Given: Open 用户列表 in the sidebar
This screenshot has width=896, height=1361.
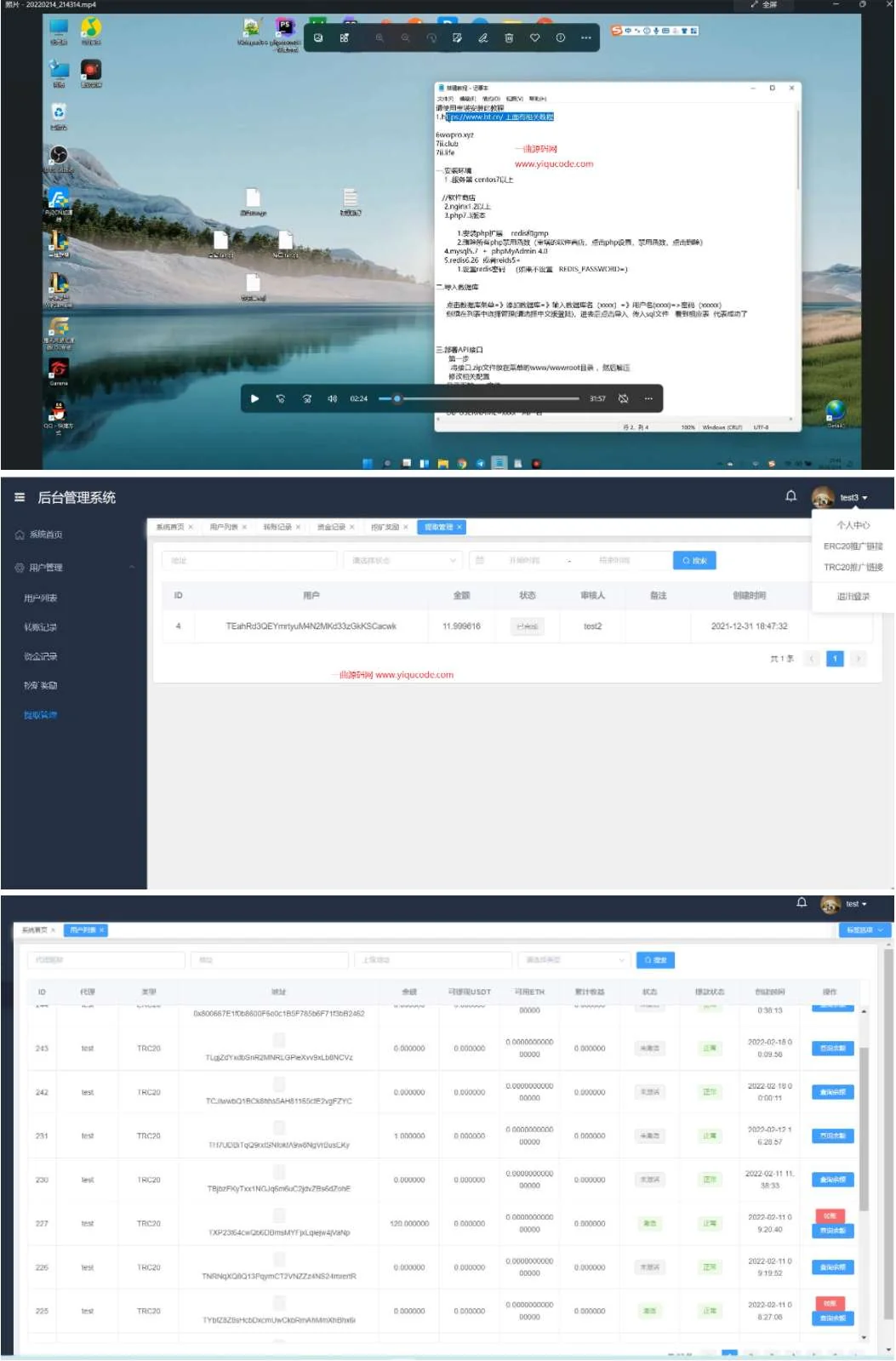Looking at the screenshot, I should 41,598.
